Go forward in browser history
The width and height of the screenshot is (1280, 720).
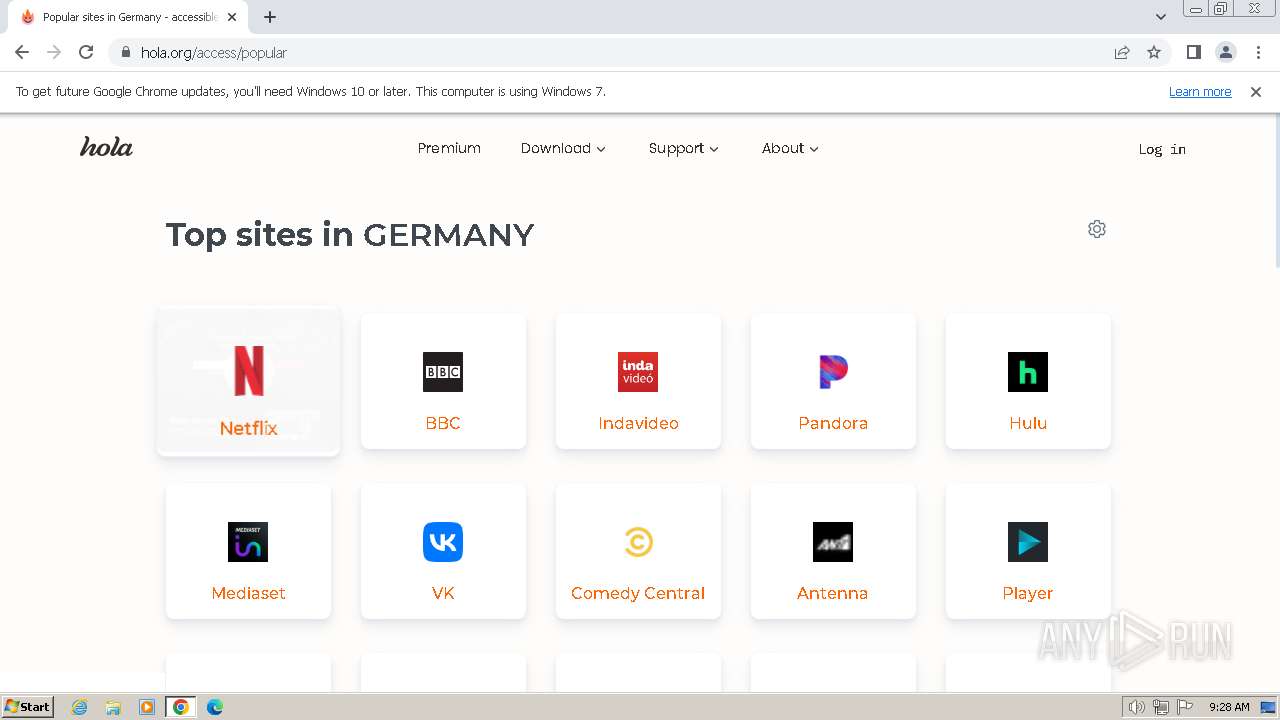tap(54, 52)
